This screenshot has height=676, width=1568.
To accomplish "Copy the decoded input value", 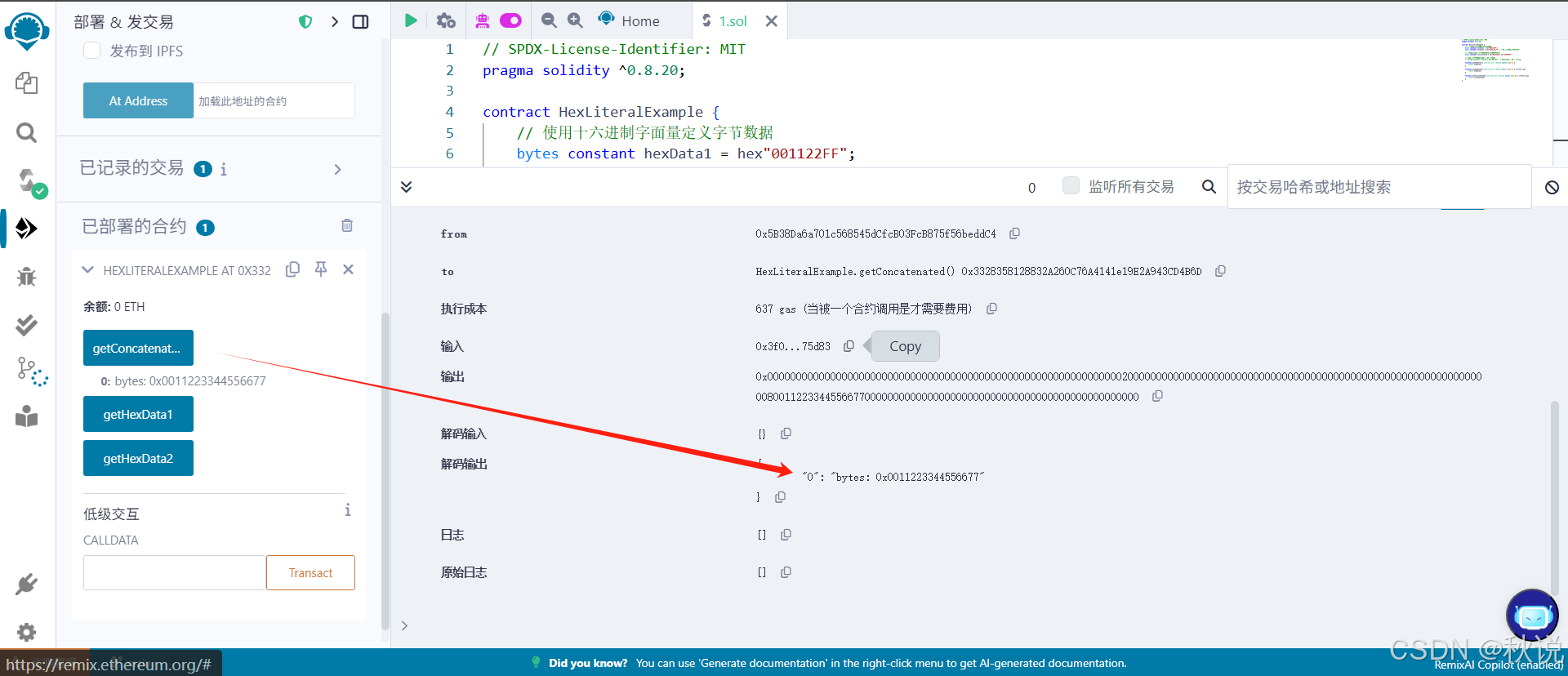I will point(786,434).
